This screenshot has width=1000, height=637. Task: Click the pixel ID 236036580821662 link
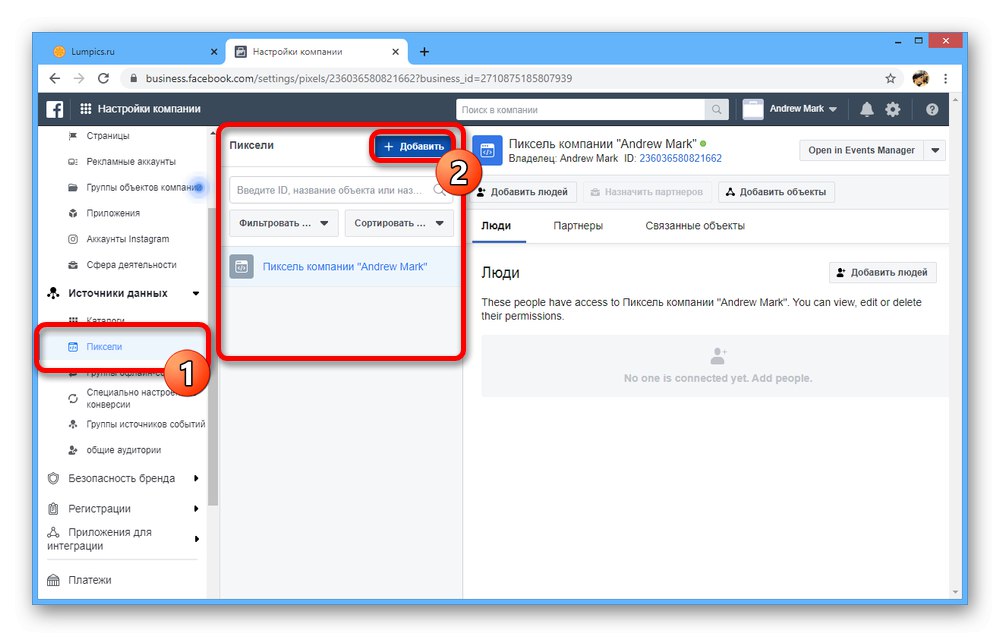(x=680, y=158)
